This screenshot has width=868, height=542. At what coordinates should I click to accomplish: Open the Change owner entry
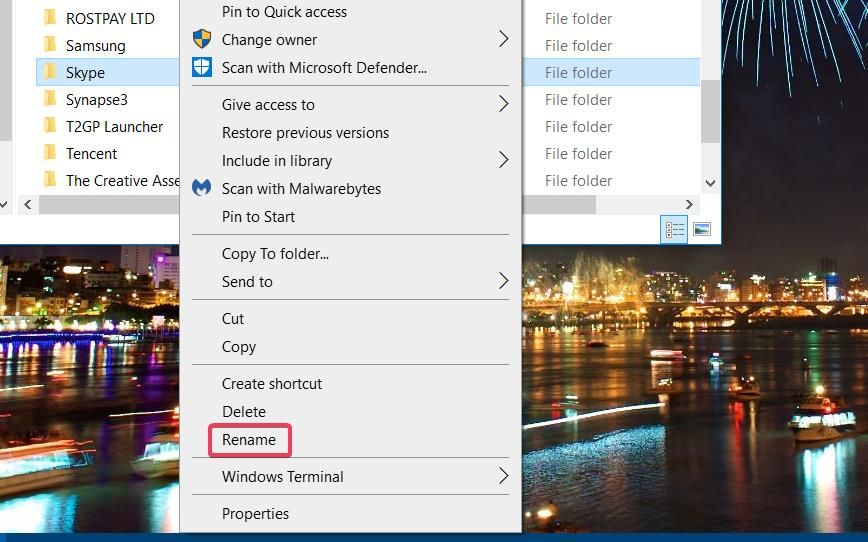269,40
